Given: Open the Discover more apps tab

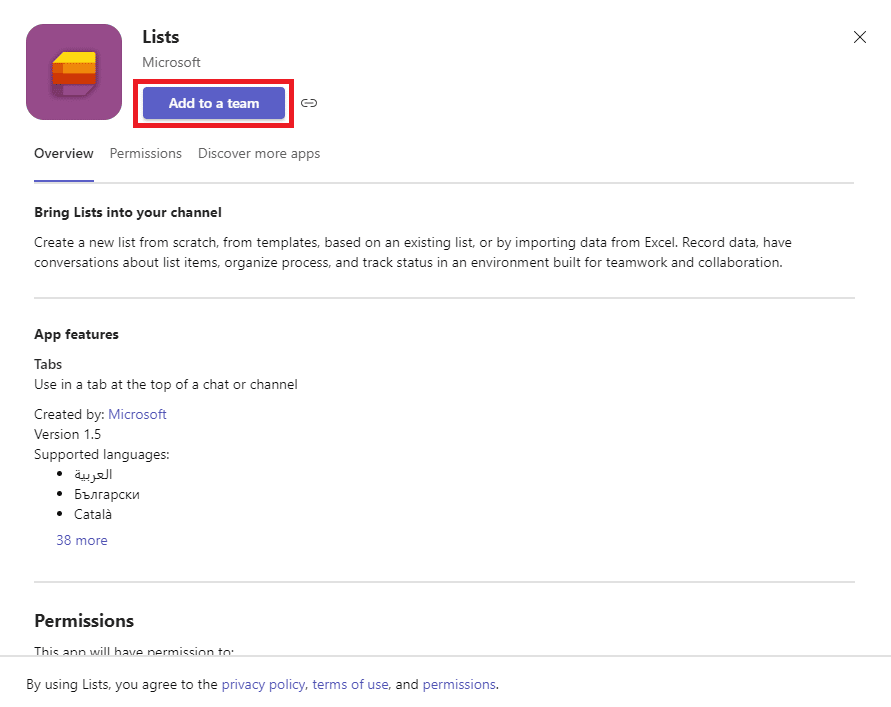Looking at the screenshot, I should pos(259,153).
